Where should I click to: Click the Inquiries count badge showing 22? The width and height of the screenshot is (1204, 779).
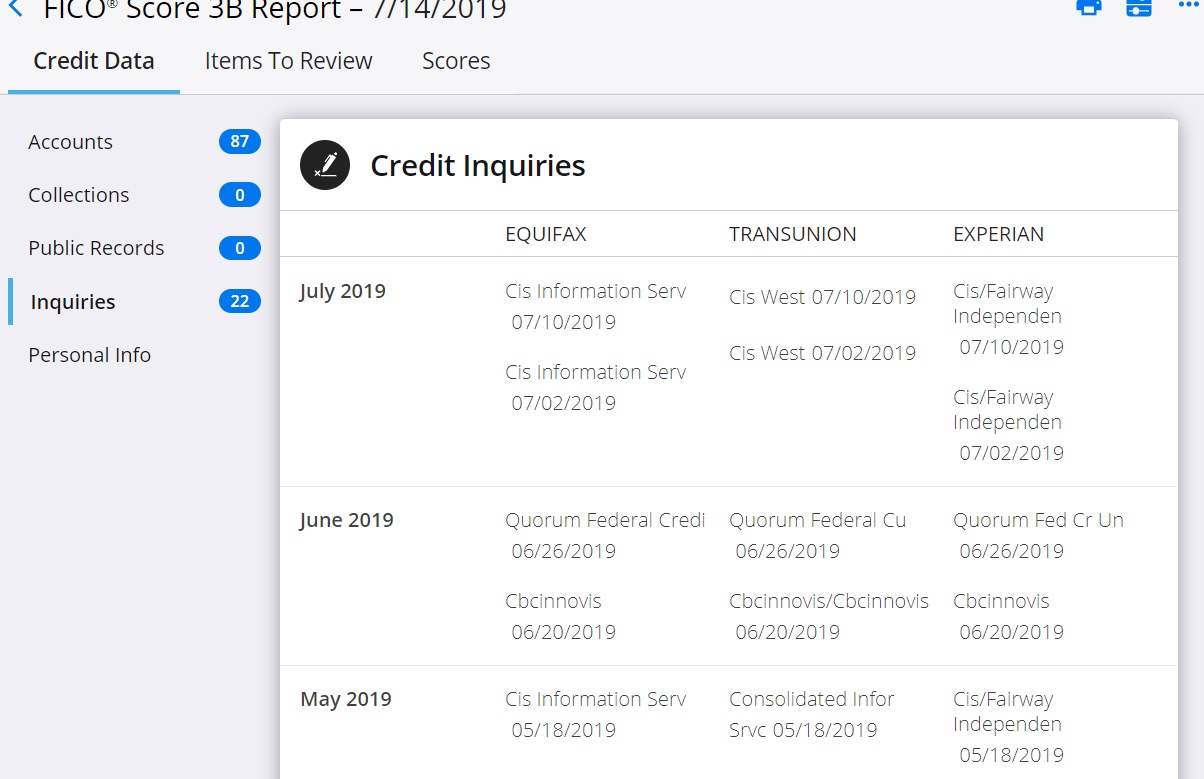[239, 302]
